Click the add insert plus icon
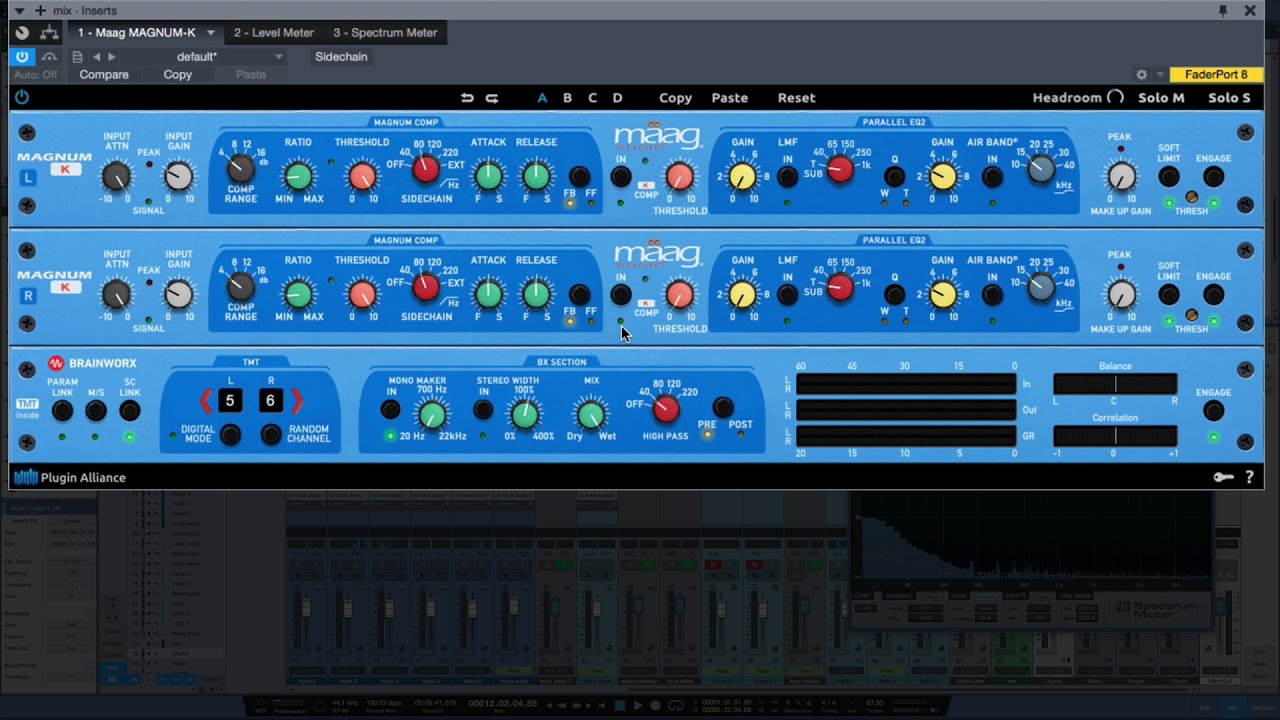1280x720 pixels. 40,10
